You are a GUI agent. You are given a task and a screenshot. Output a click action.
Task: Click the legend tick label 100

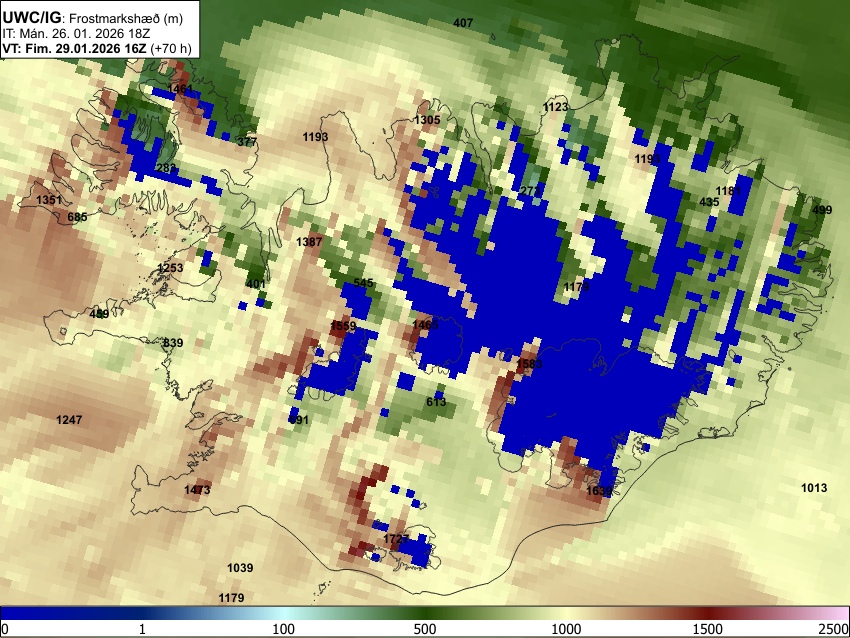(x=284, y=629)
